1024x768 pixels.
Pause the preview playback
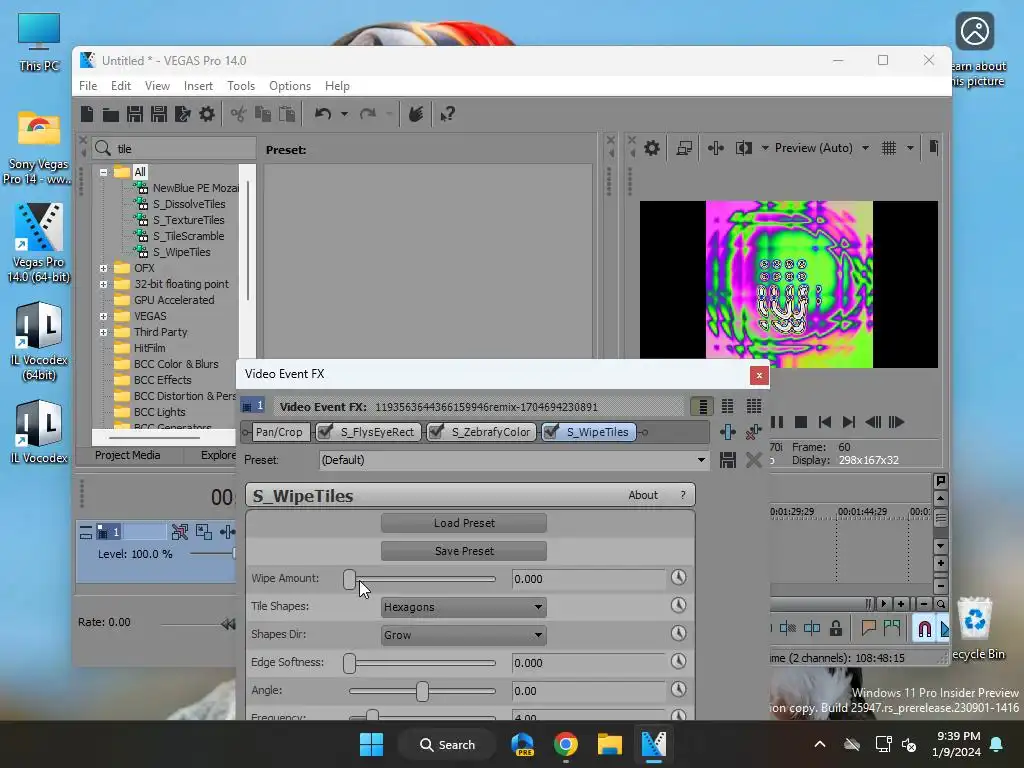(x=777, y=422)
